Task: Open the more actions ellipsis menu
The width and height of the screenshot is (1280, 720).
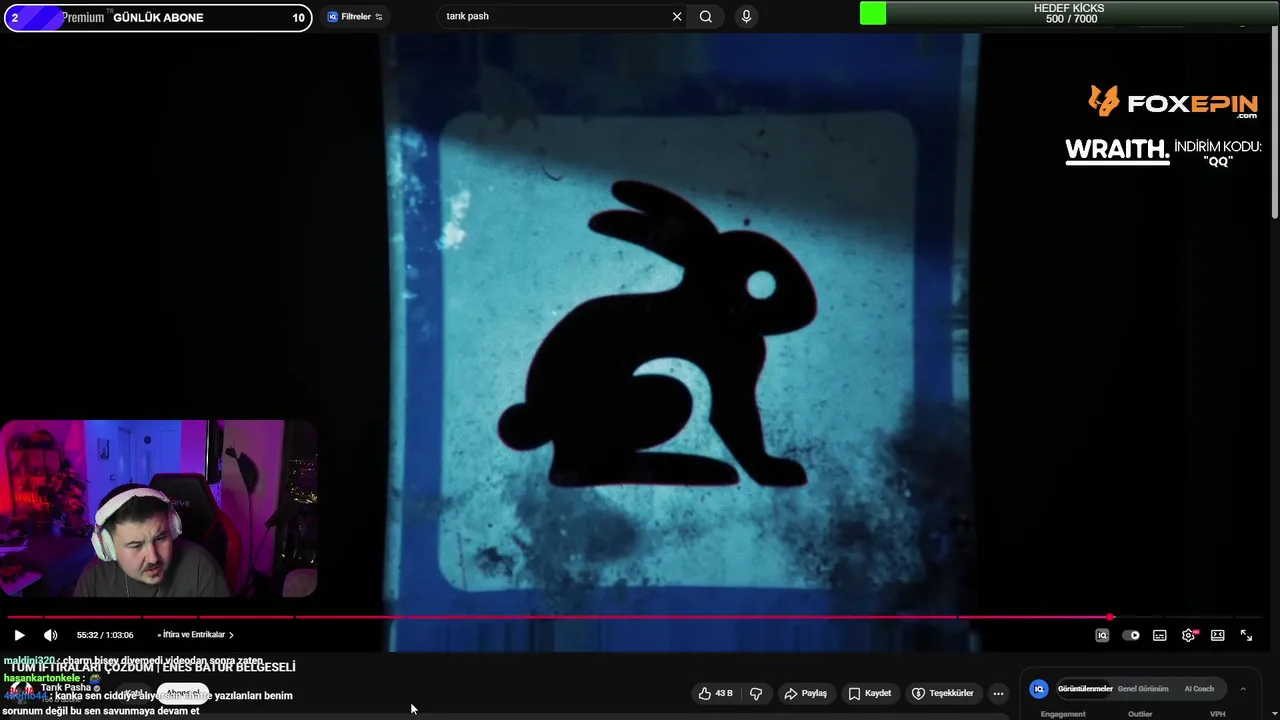Action: pos(998,693)
